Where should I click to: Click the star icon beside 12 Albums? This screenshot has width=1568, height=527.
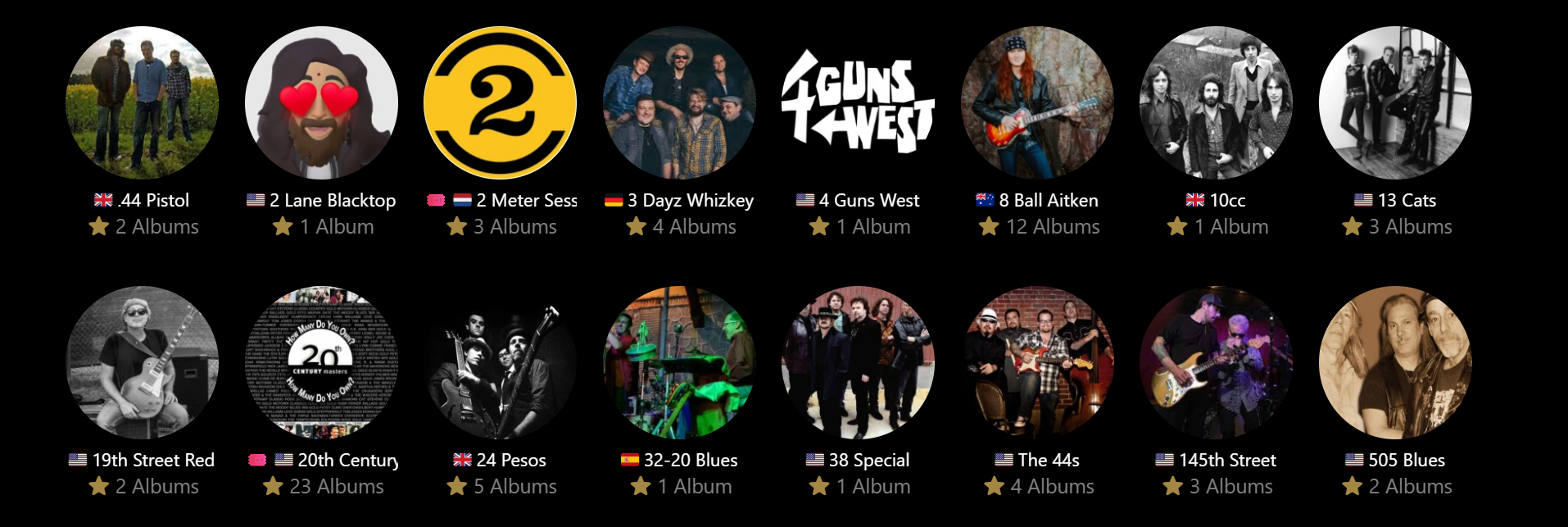click(x=989, y=226)
